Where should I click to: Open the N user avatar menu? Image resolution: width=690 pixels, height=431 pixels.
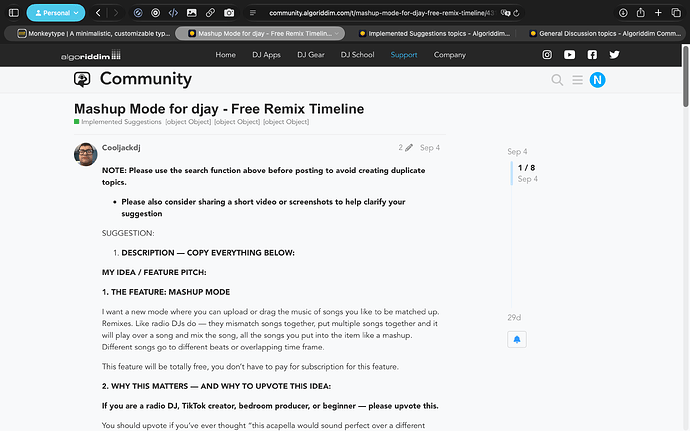[597, 80]
